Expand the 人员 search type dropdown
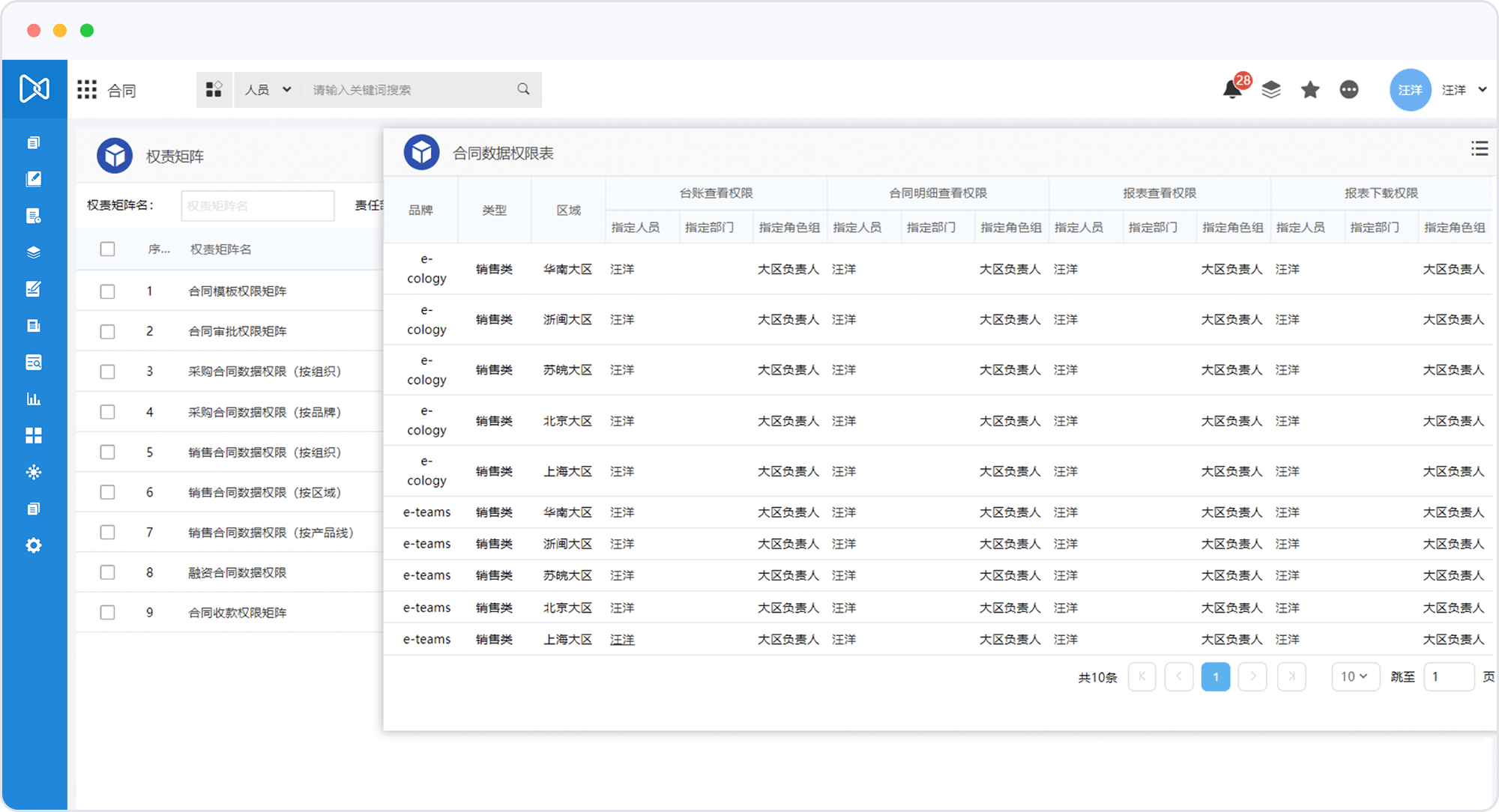Image resolution: width=1499 pixels, height=812 pixels. click(268, 90)
